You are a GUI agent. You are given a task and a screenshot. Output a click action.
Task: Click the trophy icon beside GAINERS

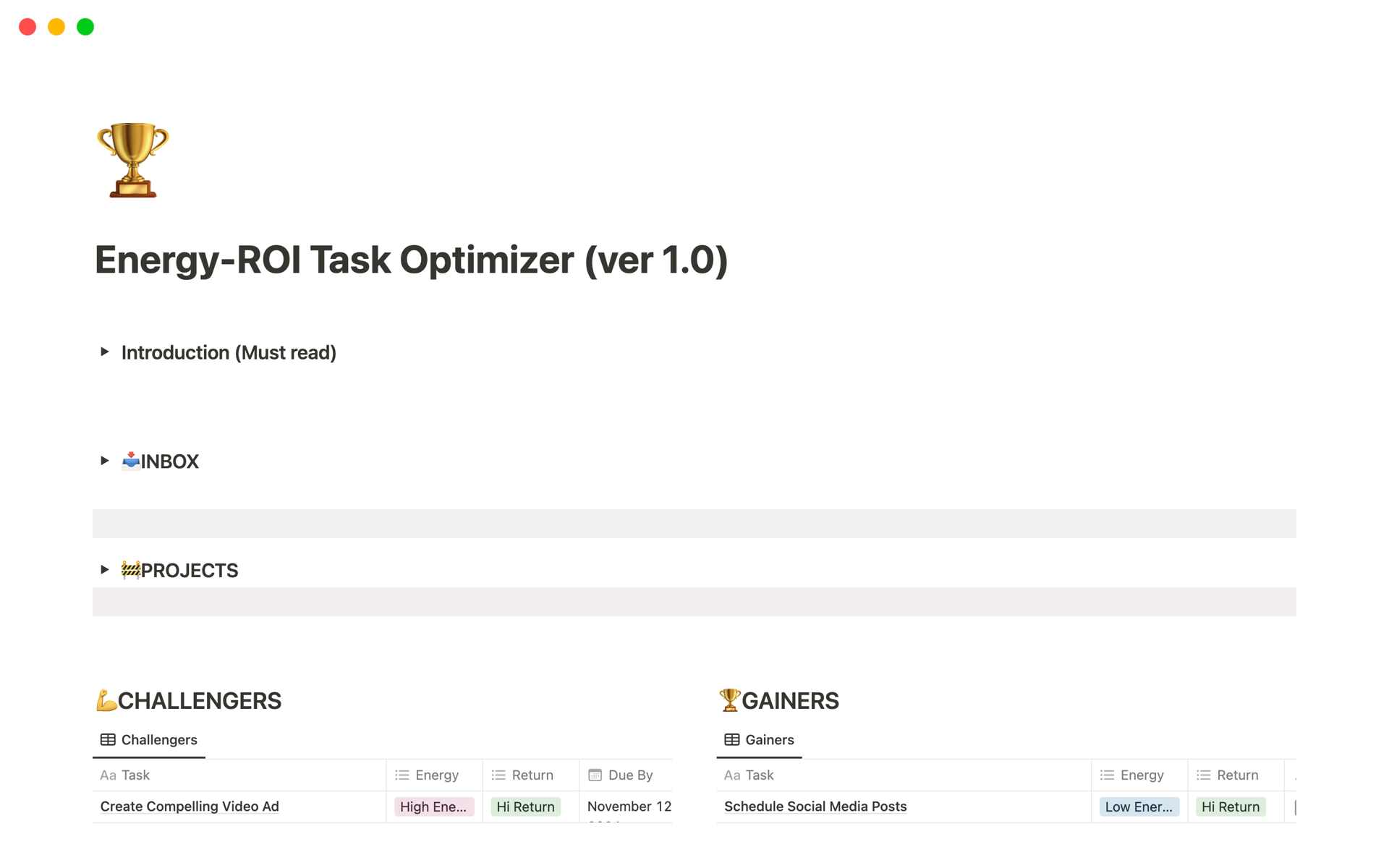click(729, 700)
